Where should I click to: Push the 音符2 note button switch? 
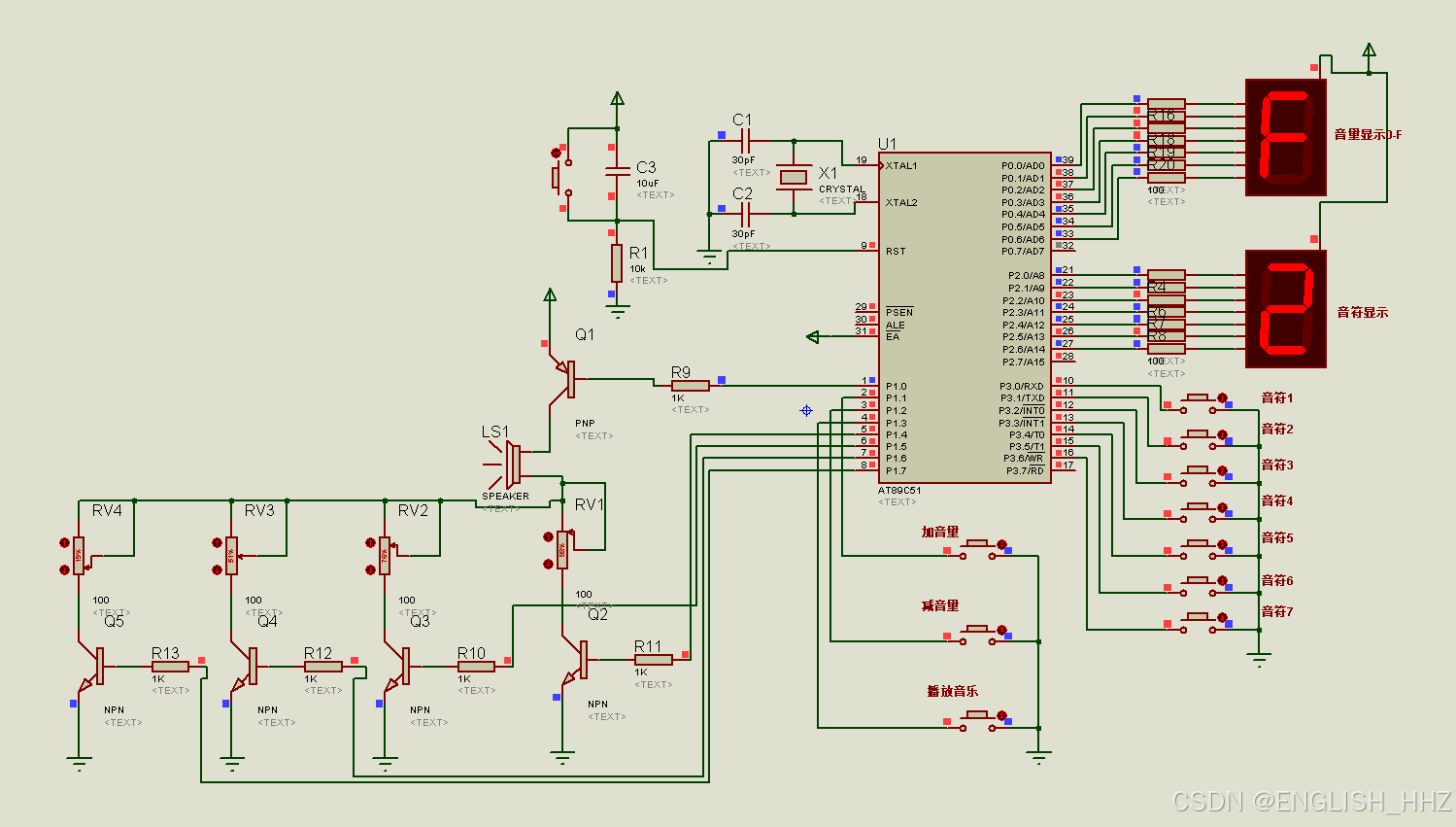point(1197,437)
